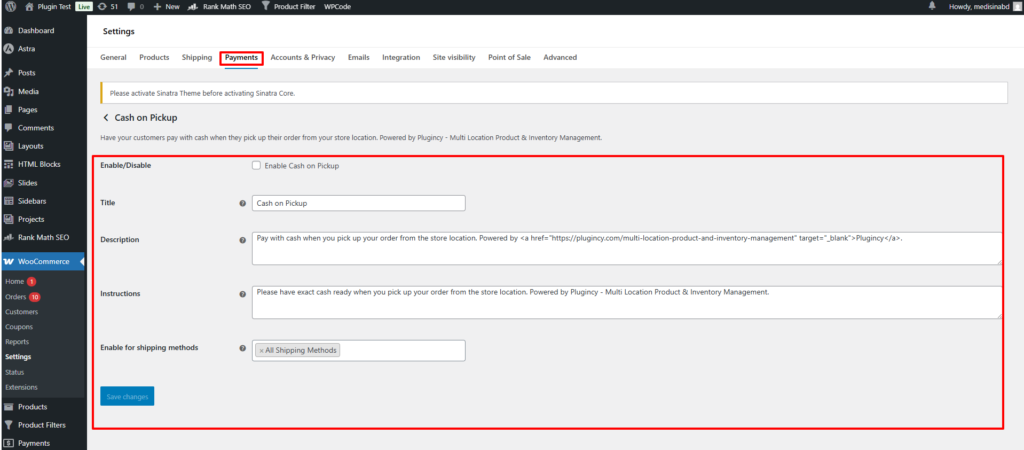The height and width of the screenshot is (450, 1024).
Task: Open the Accounts & Privacy tab
Action: pyautogui.click(x=302, y=57)
